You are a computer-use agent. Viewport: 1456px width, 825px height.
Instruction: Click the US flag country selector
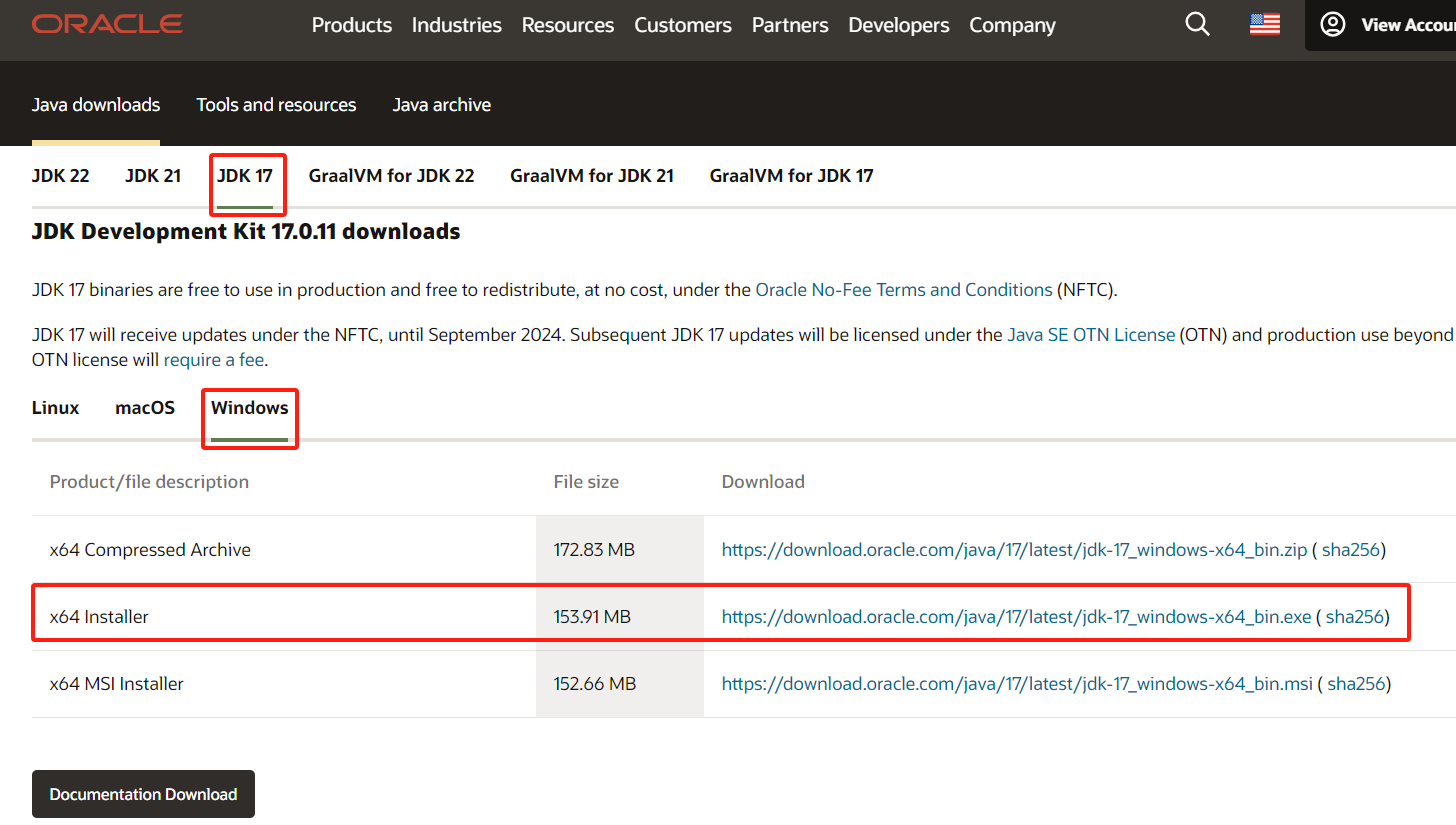1265,25
